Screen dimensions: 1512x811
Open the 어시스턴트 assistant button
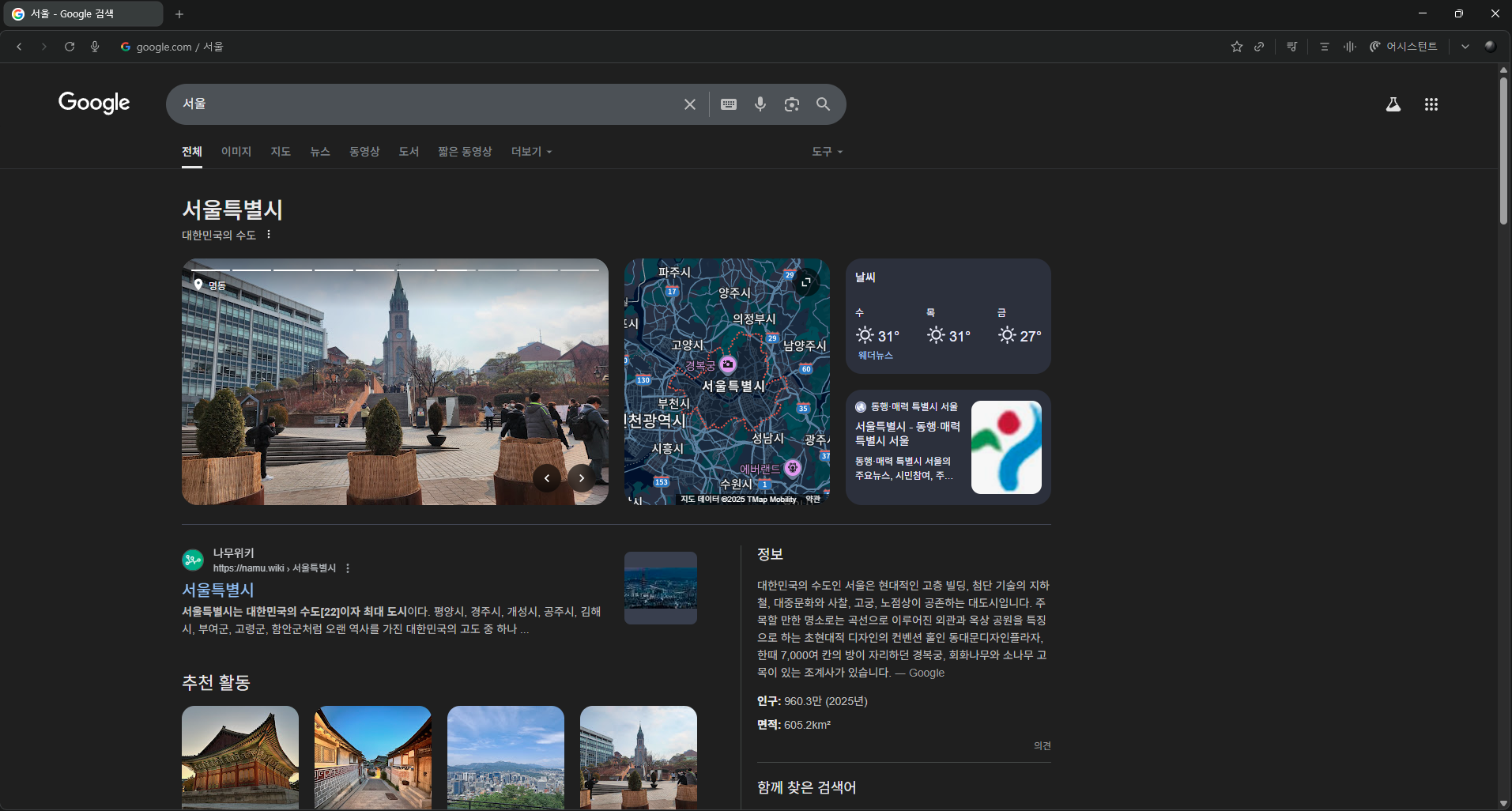[x=1404, y=47]
